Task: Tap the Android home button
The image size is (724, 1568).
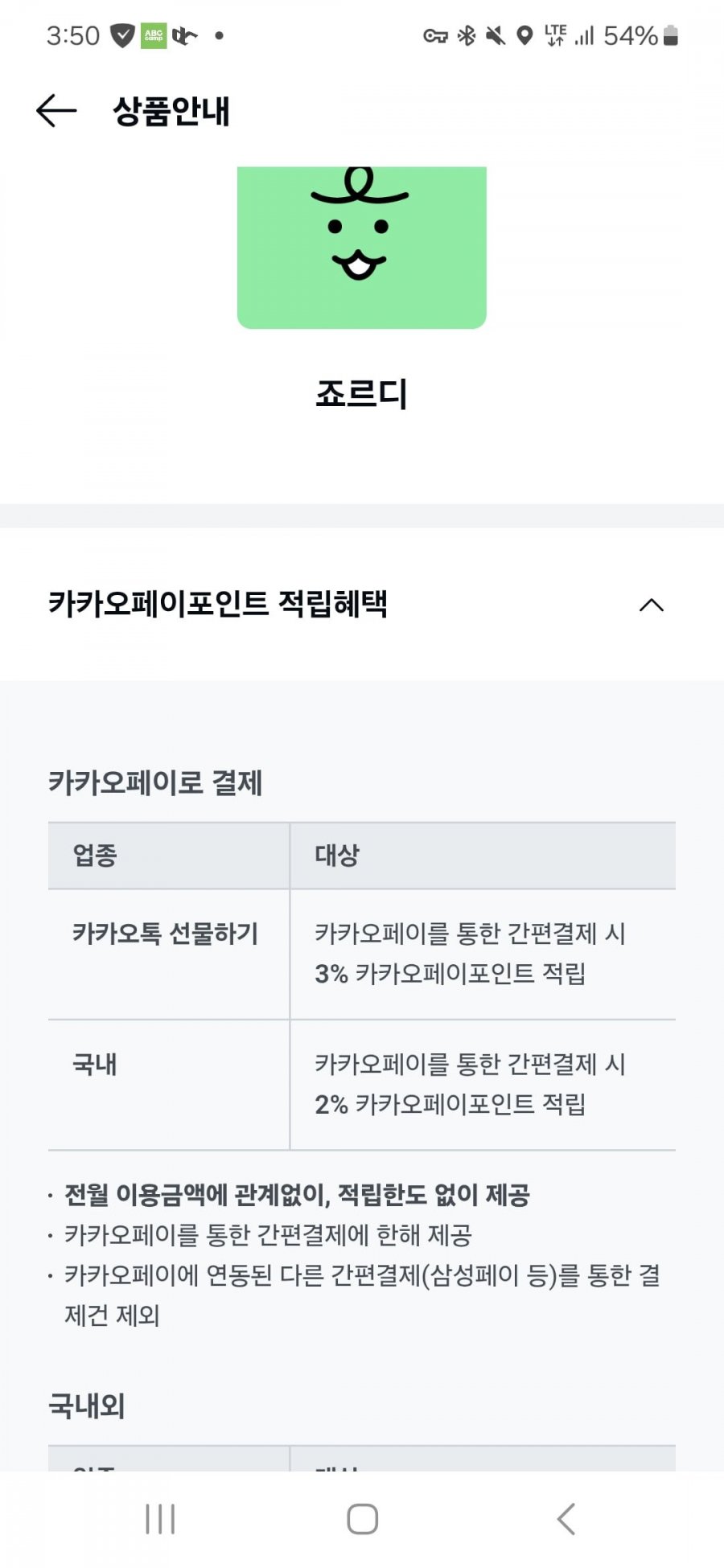Action: coord(362,1519)
